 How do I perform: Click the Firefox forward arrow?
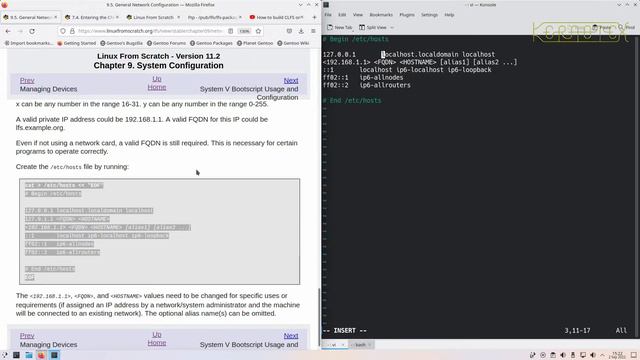pyautogui.click(x=20, y=31)
